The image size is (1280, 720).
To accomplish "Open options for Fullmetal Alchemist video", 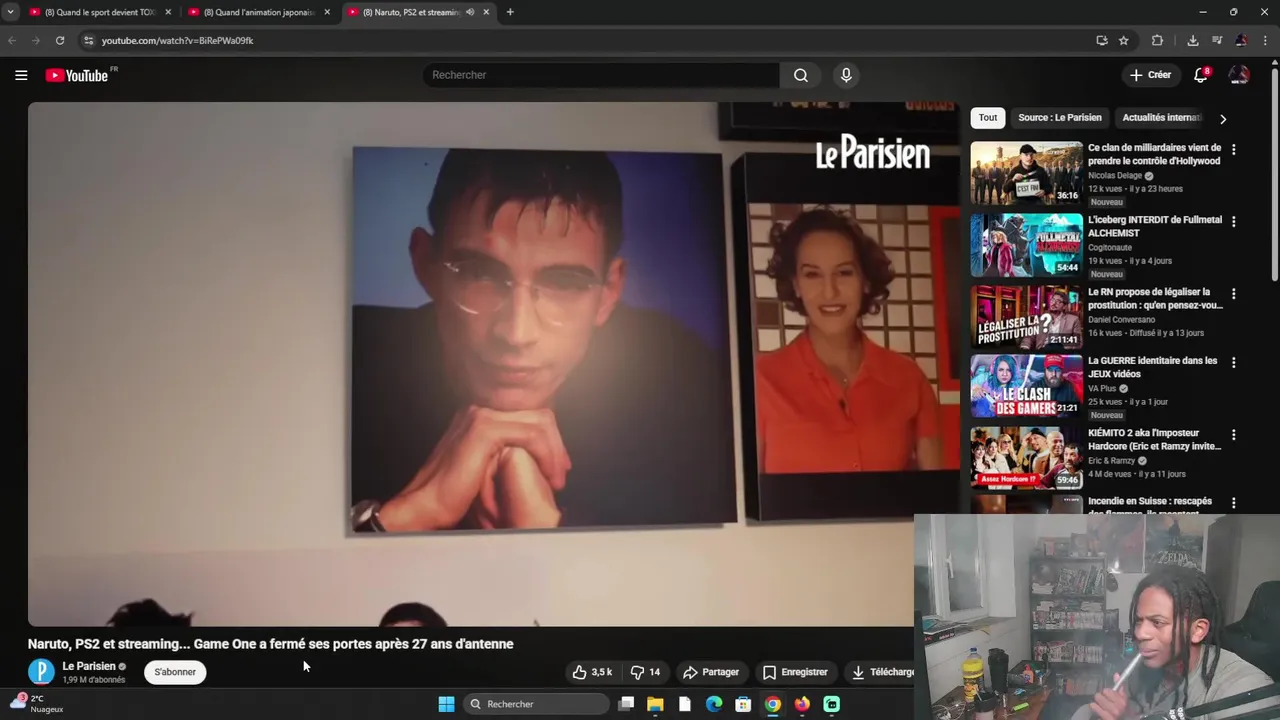I will tap(1233, 221).
